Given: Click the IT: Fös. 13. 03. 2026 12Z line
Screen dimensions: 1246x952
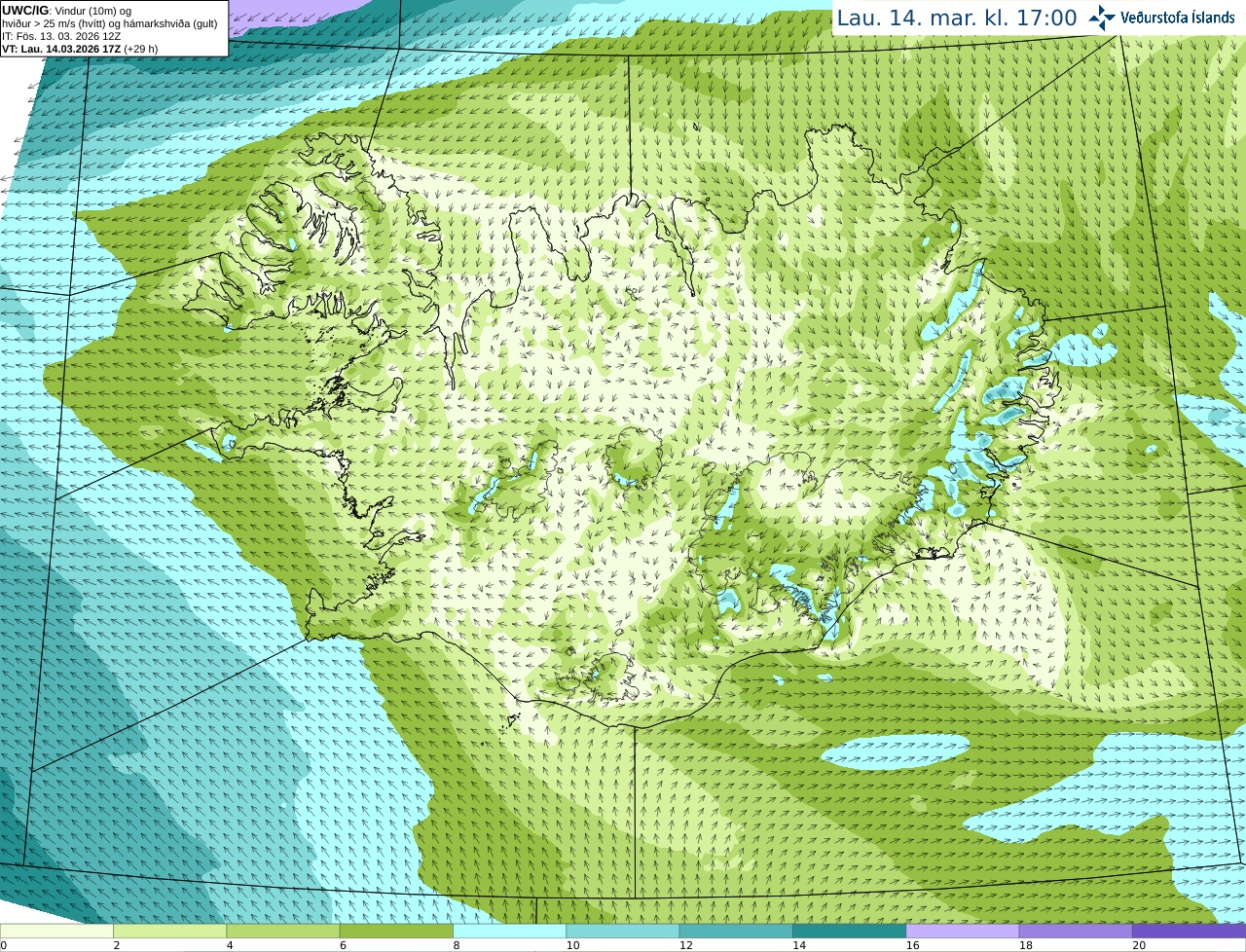Looking at the screenshot, I should [x=61, y=36].
